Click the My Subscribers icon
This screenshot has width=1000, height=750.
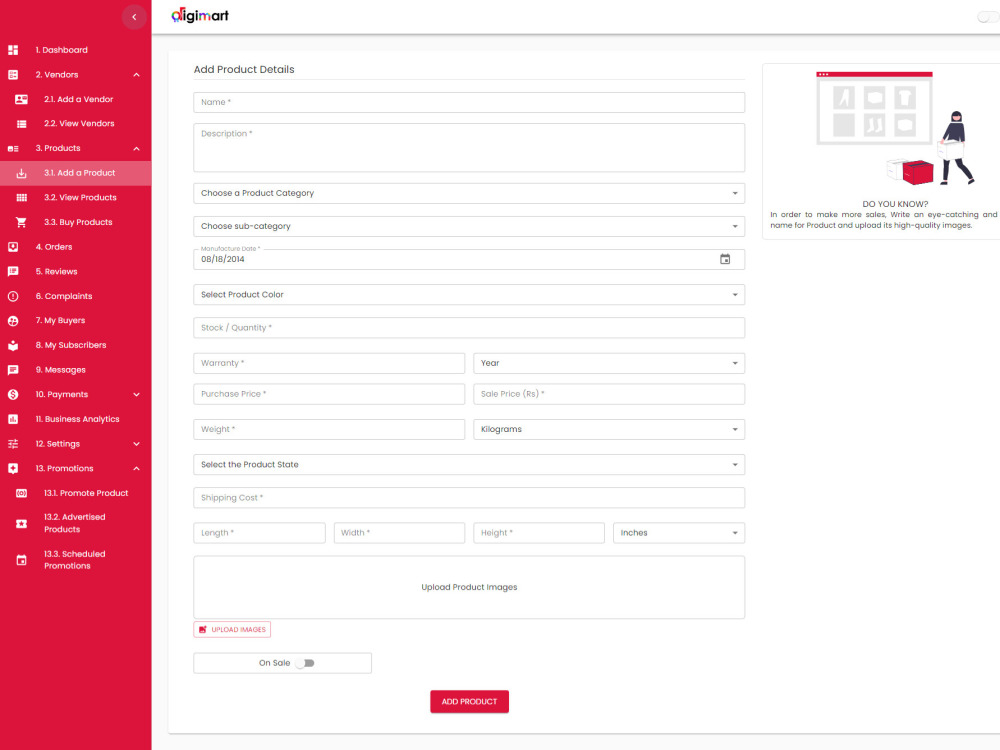[x=13, y=346]
